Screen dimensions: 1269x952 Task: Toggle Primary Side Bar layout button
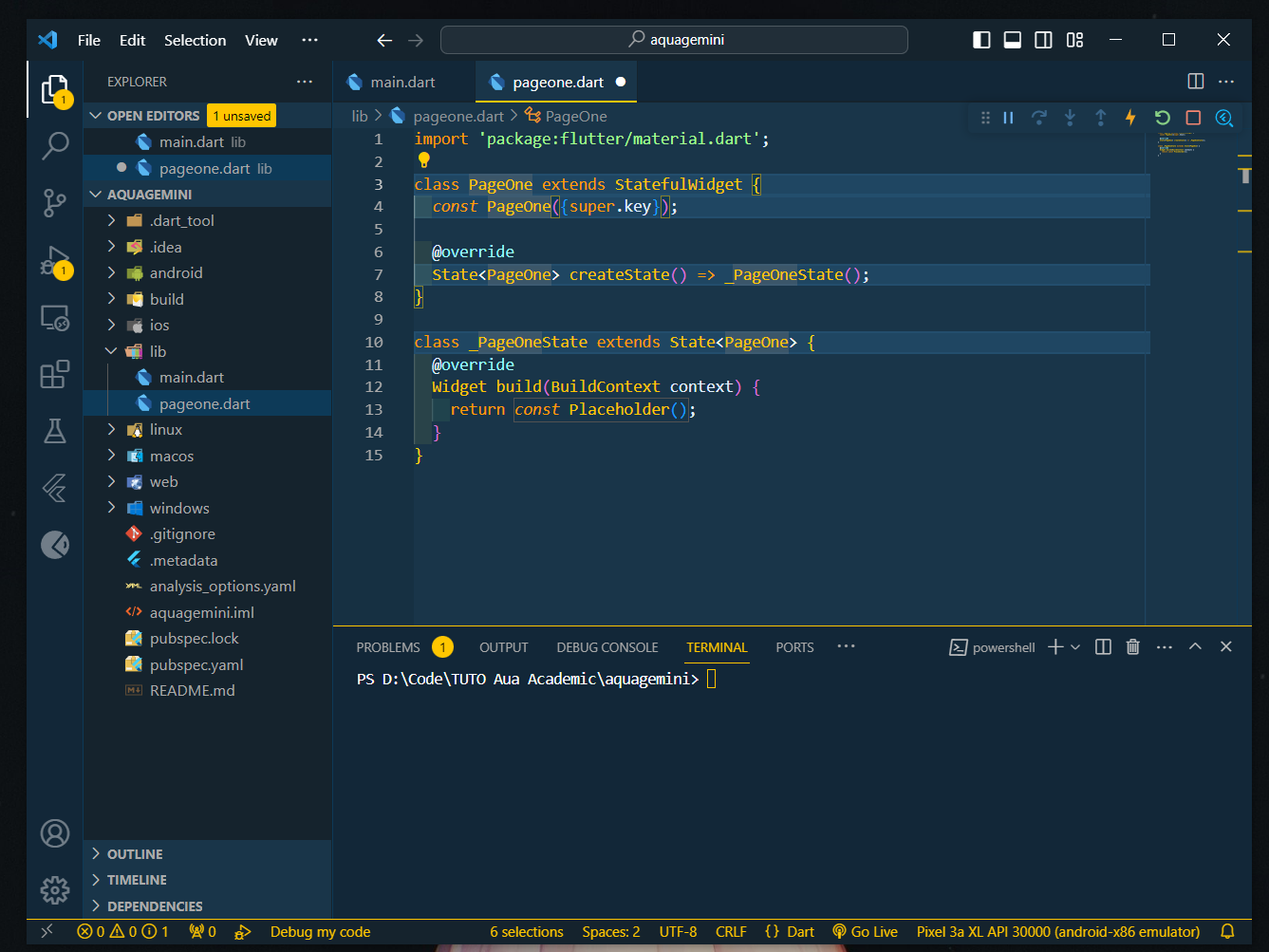(982, 40)
